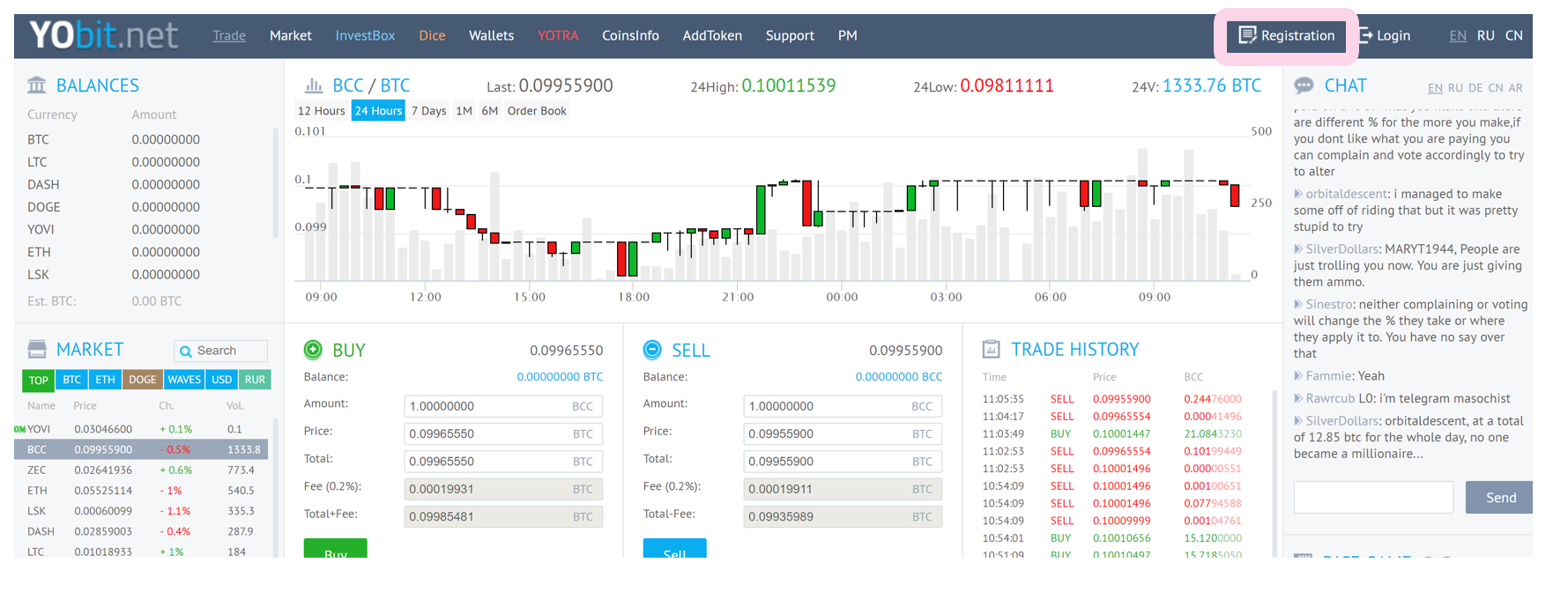The height and width of the screenshot is (607, 1568).
Task: Show the 7 Days chart
Action: point(428,110)
